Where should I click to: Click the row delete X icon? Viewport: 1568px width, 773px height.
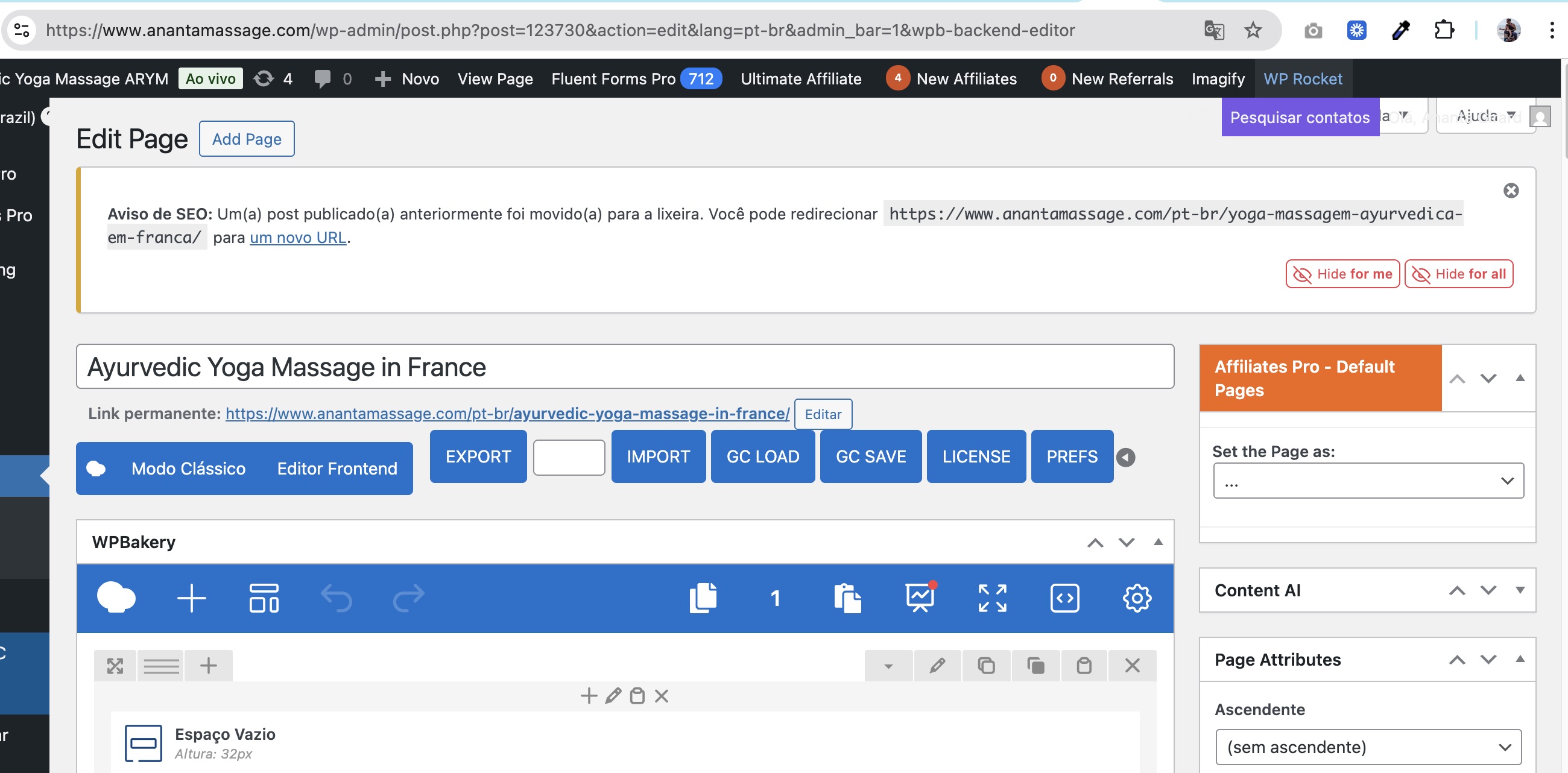click(x=1132, y=665)
